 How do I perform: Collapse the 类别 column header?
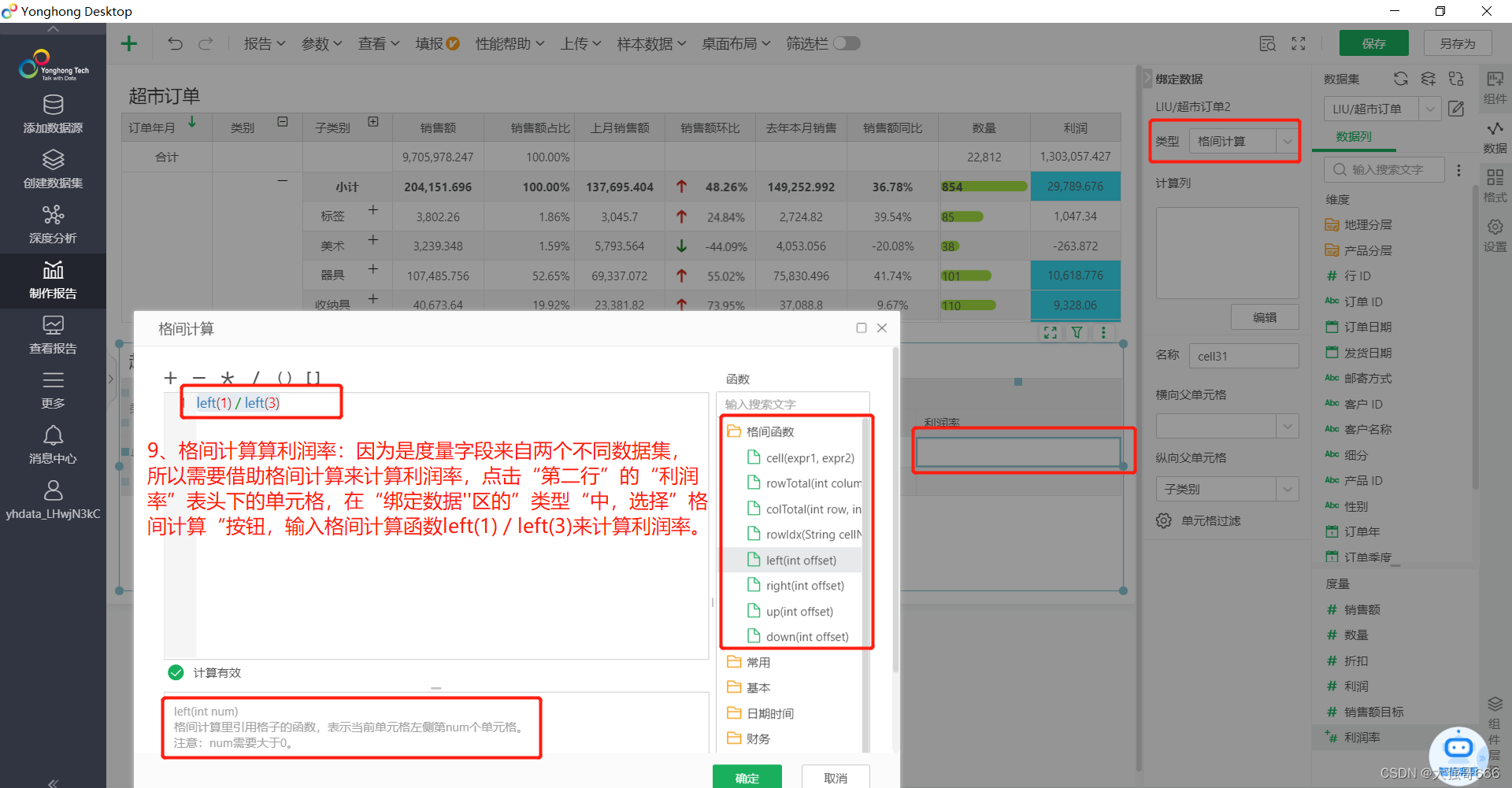pos(283,122)
